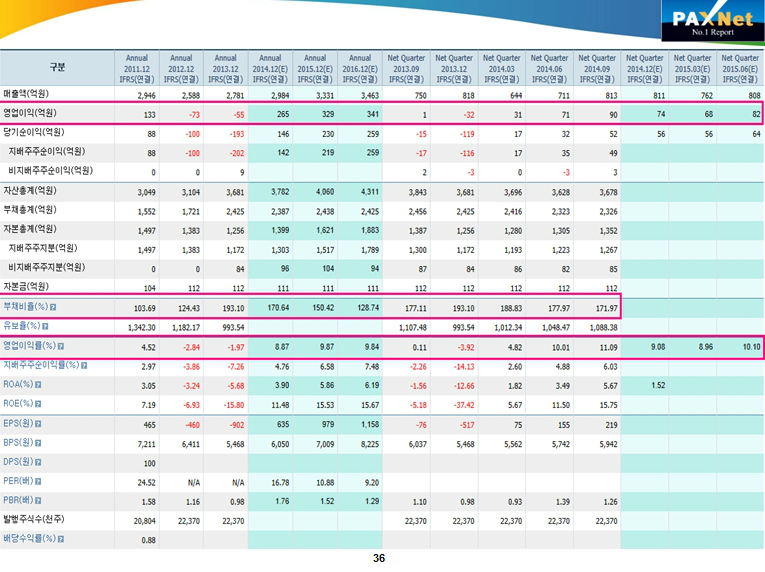Select the 구분 column header
Viewport: 765px width, 572px height.
[x=57, y=68]
